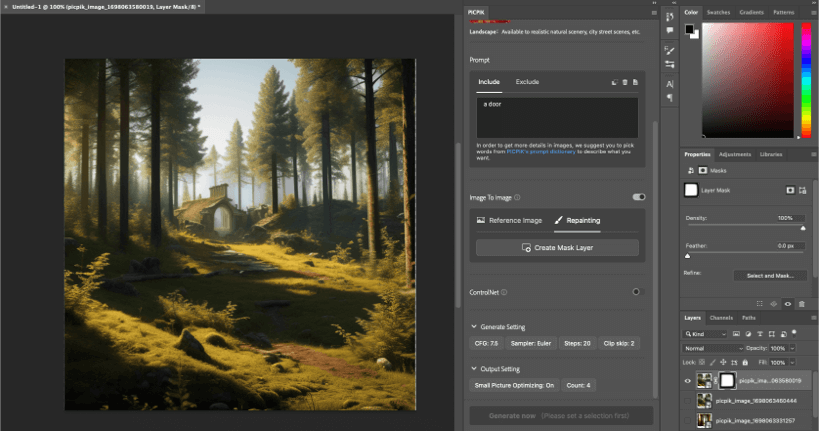Click the trash icon in the Prompt header
The height and width of the screenshot is (431, 819).
[624, 82]
